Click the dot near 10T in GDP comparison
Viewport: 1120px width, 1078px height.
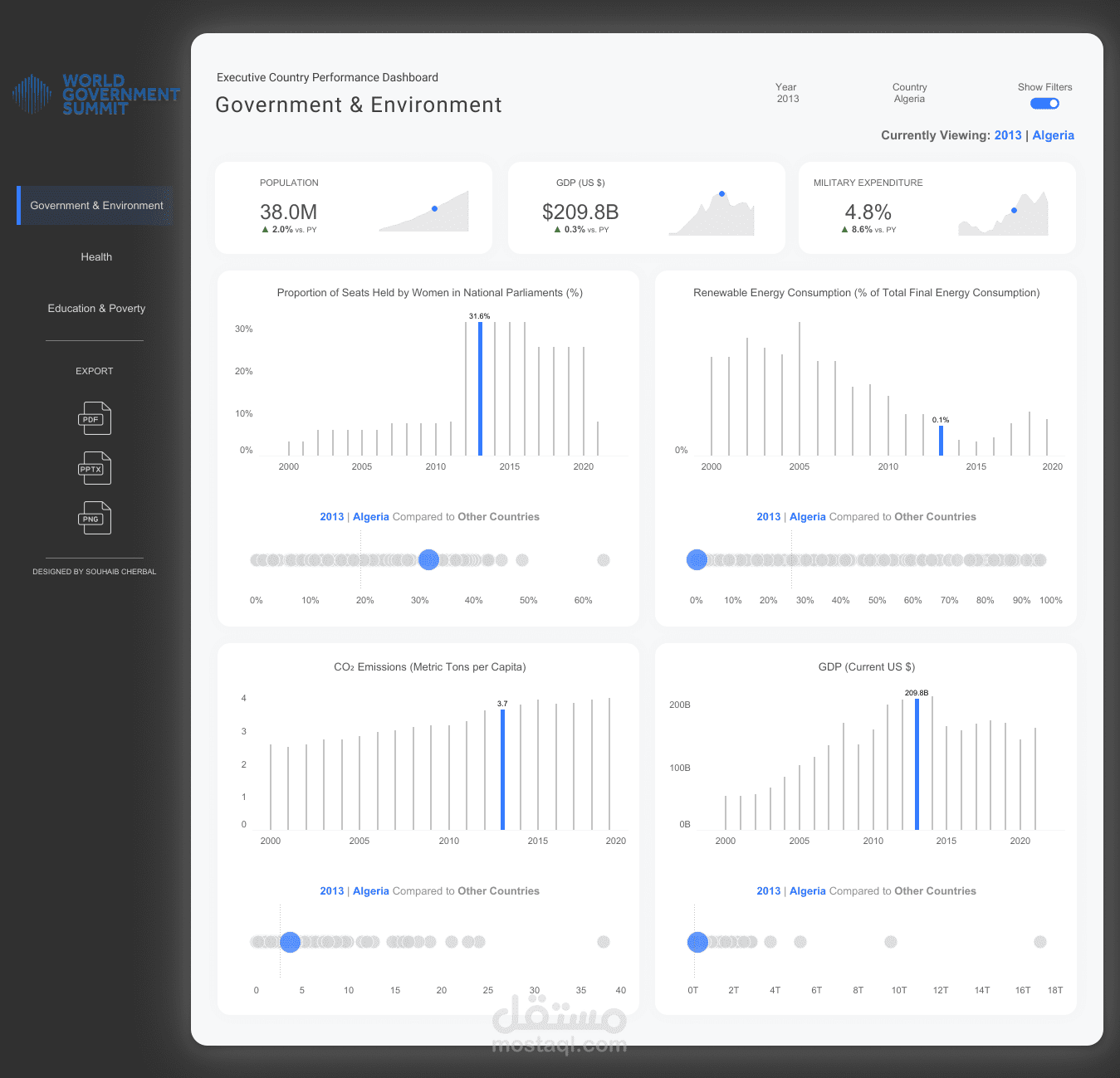[891, 942]
